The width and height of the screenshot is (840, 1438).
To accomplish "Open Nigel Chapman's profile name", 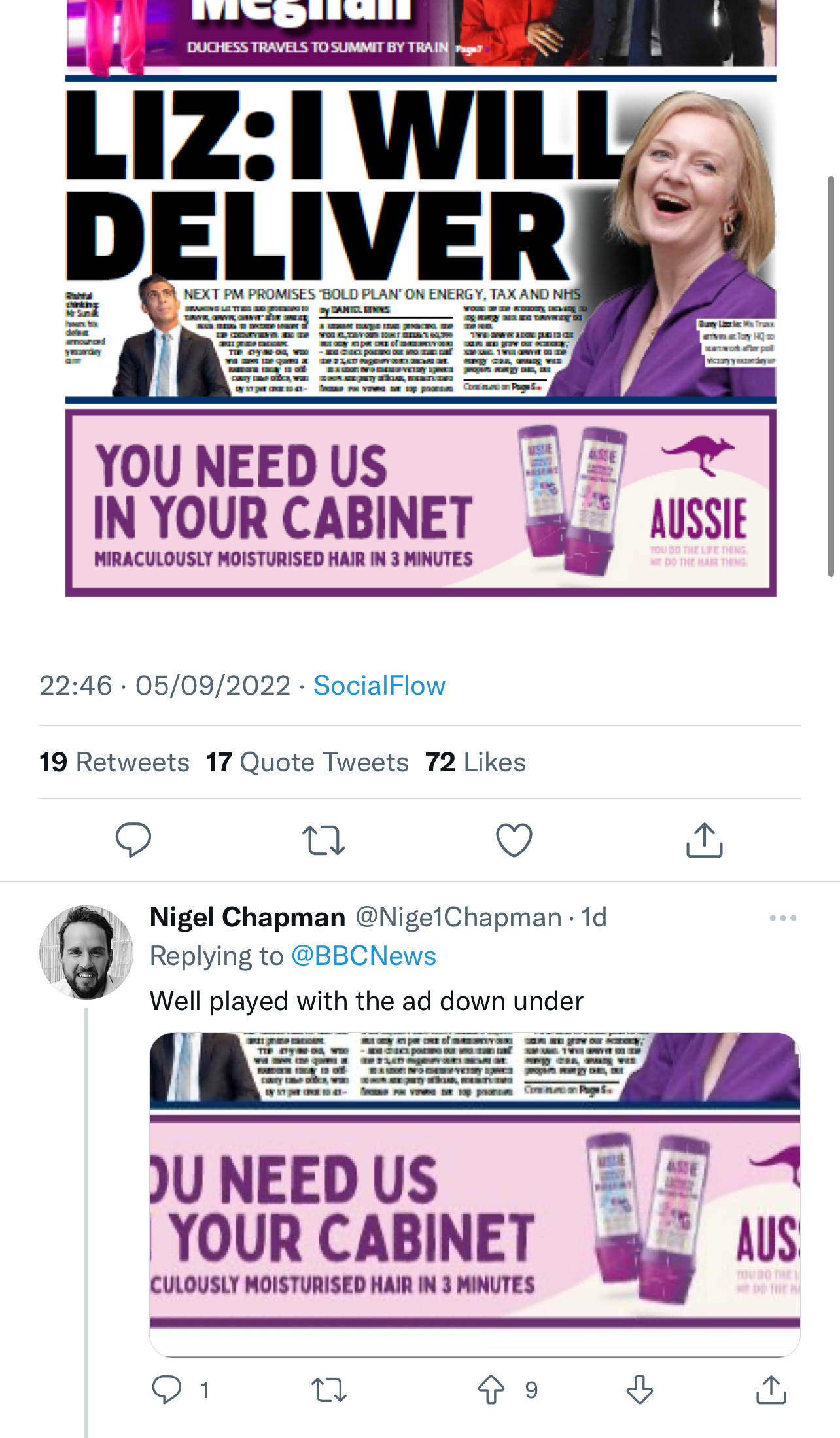I will coord(247,917).
